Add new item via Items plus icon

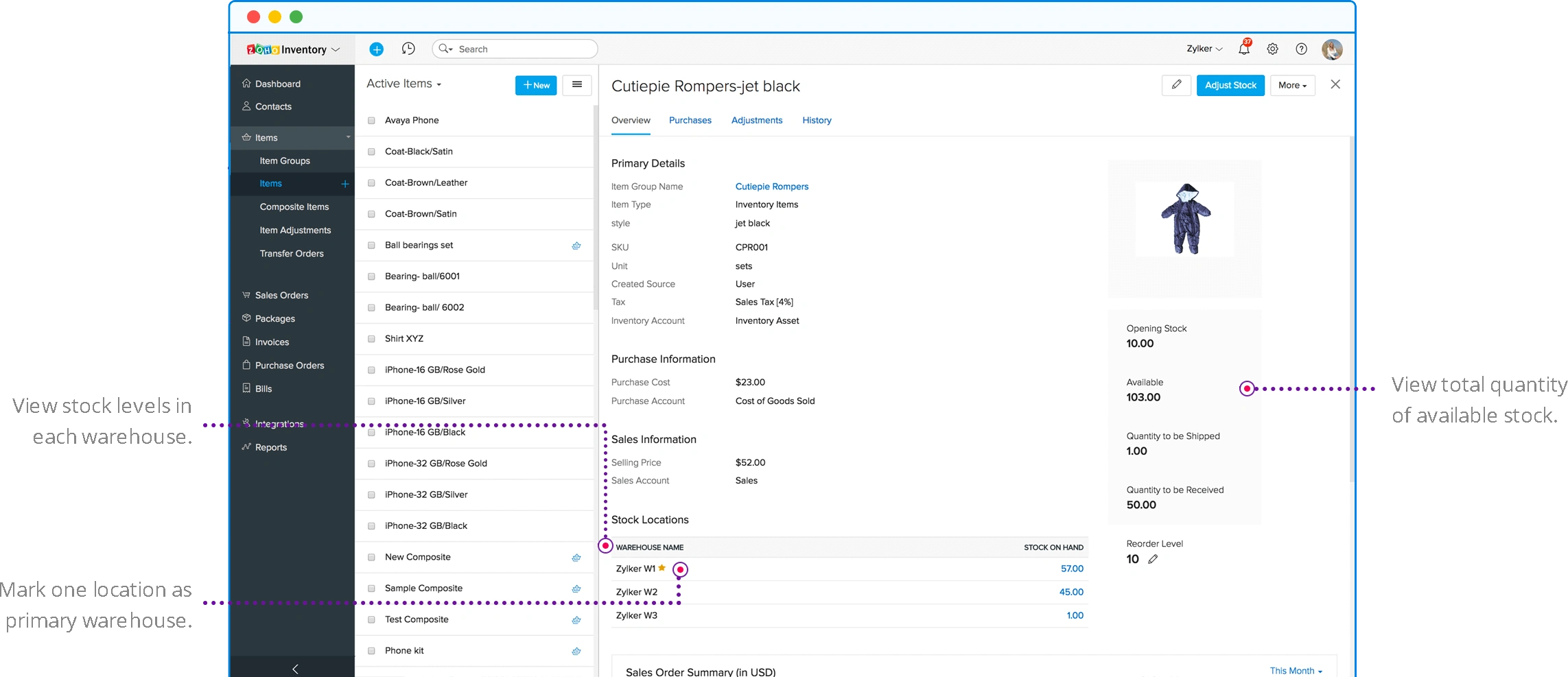(x=345, y=184)
